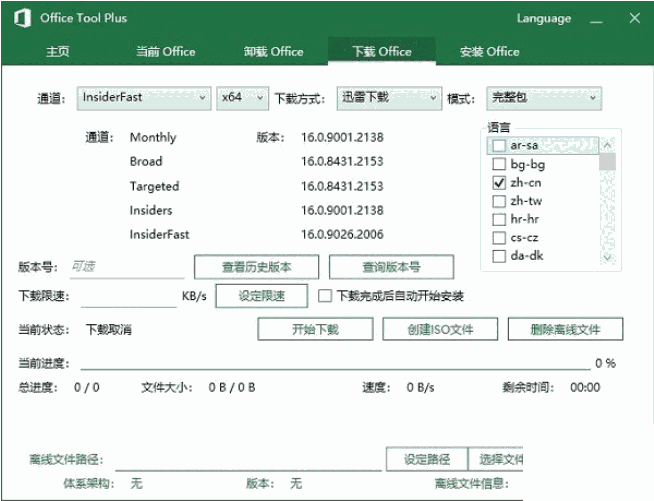Enable the 下载完成后自动开始安装 checkbox

325,296
